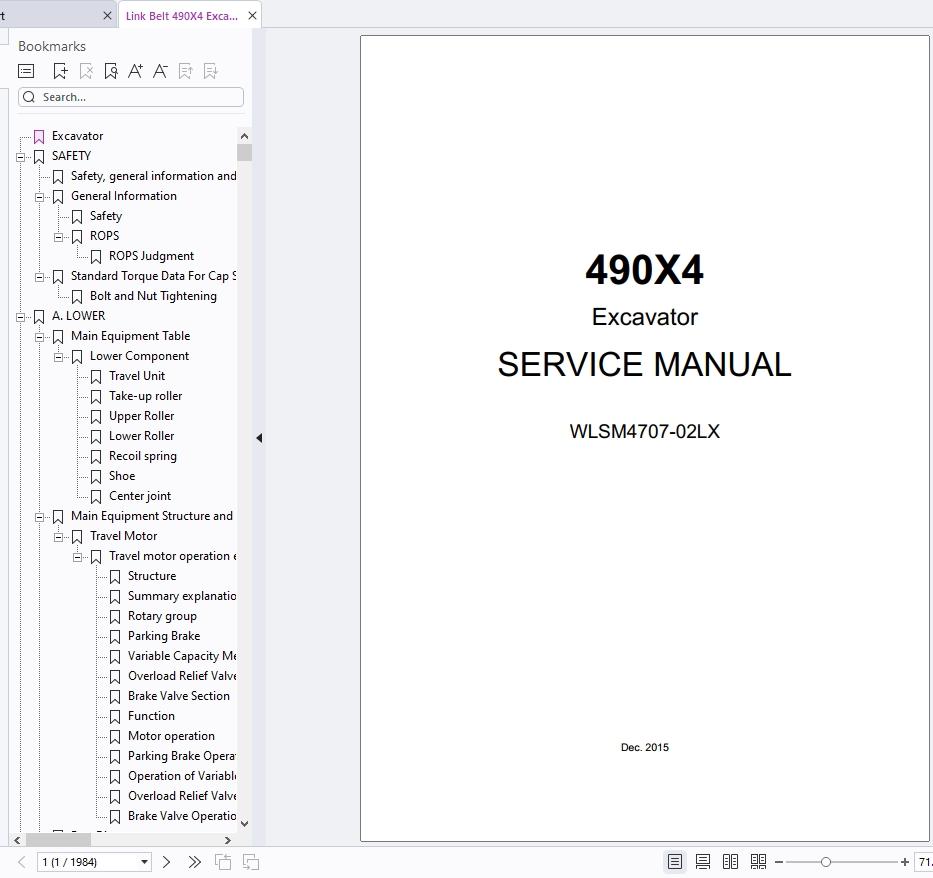The width and height of the screenshot is (933, 878).
Task: Open the page number dropdown
Action: pos(145,862)
